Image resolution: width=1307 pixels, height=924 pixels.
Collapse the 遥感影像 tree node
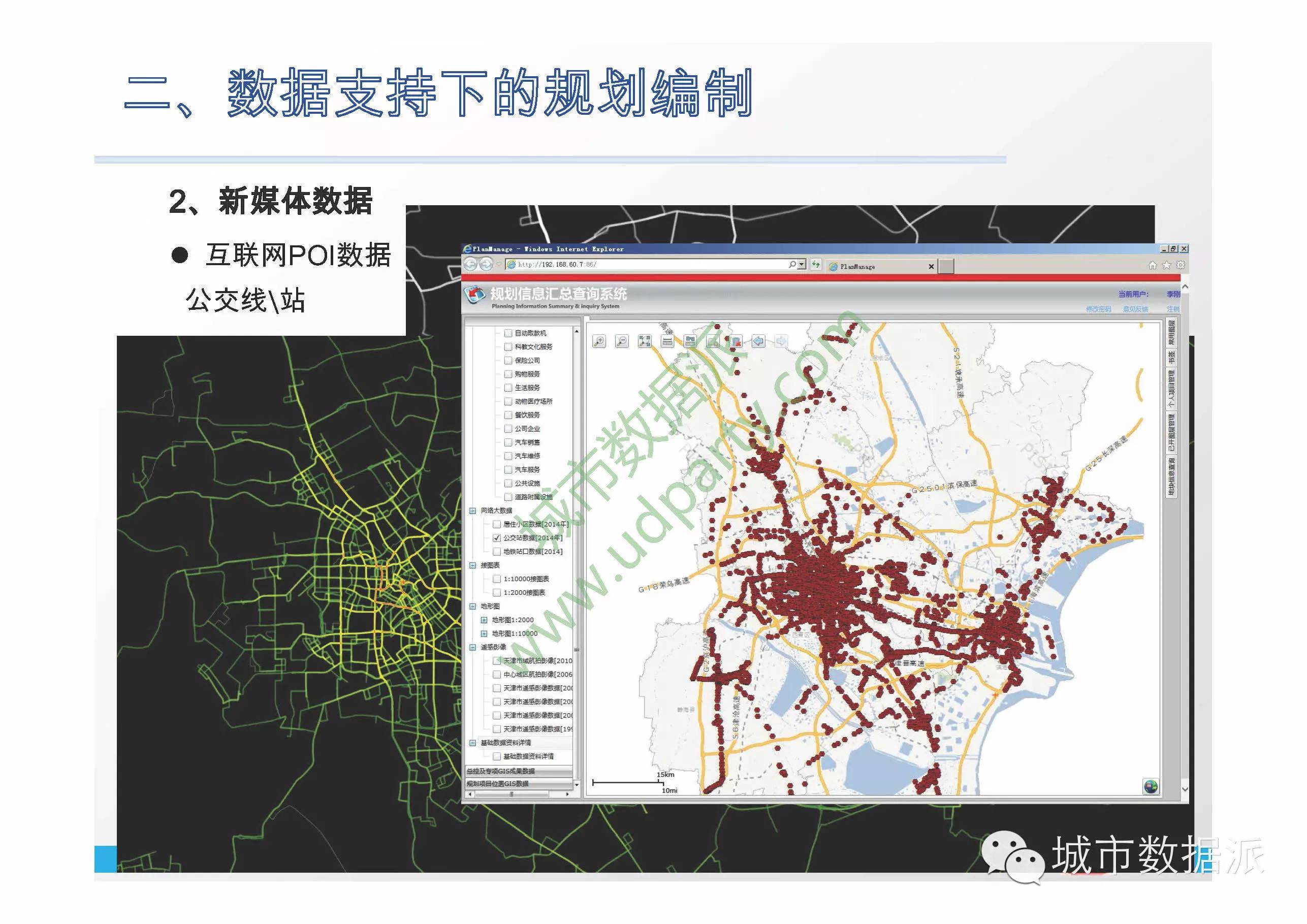472,647
